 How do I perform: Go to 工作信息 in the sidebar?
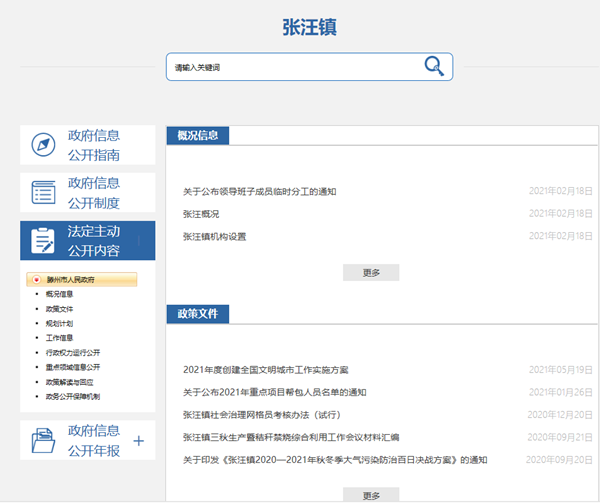tap(59, 338)
